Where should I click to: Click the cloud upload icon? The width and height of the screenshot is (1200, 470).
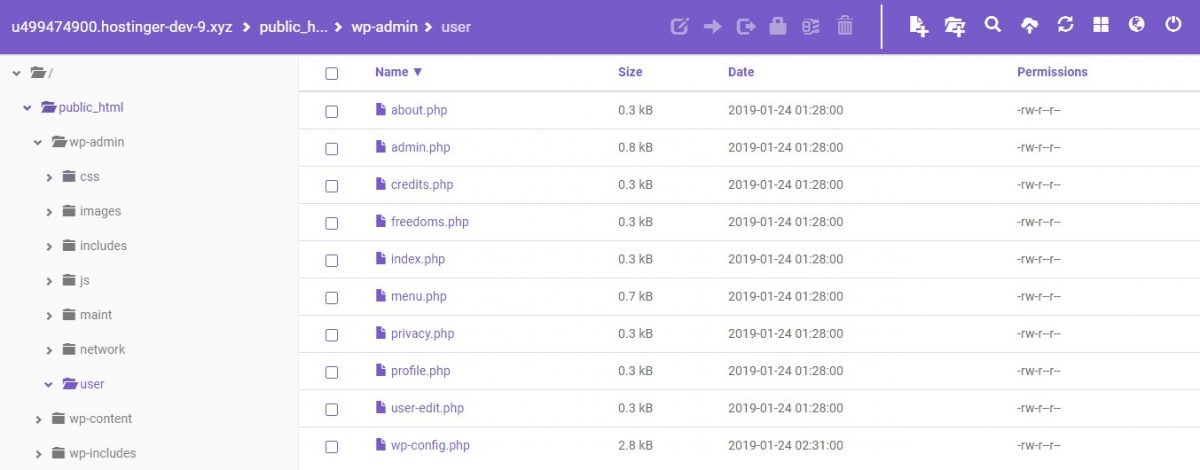click(x=1029, y=26)
